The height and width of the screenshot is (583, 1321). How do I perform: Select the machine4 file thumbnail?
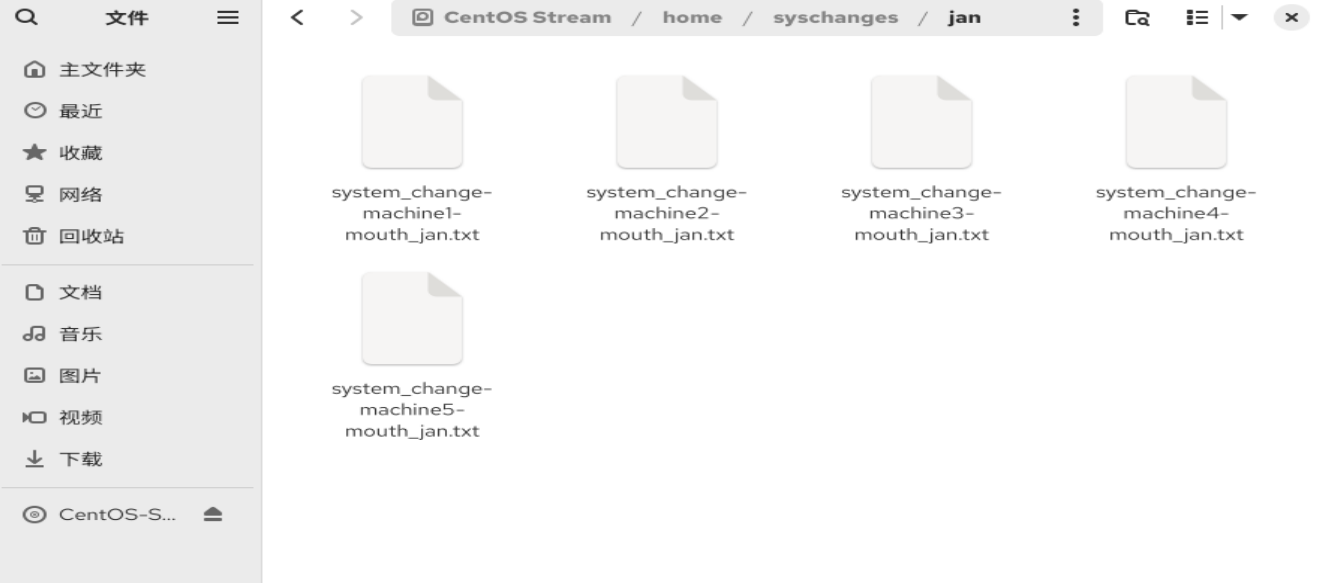click(1176, 122)
